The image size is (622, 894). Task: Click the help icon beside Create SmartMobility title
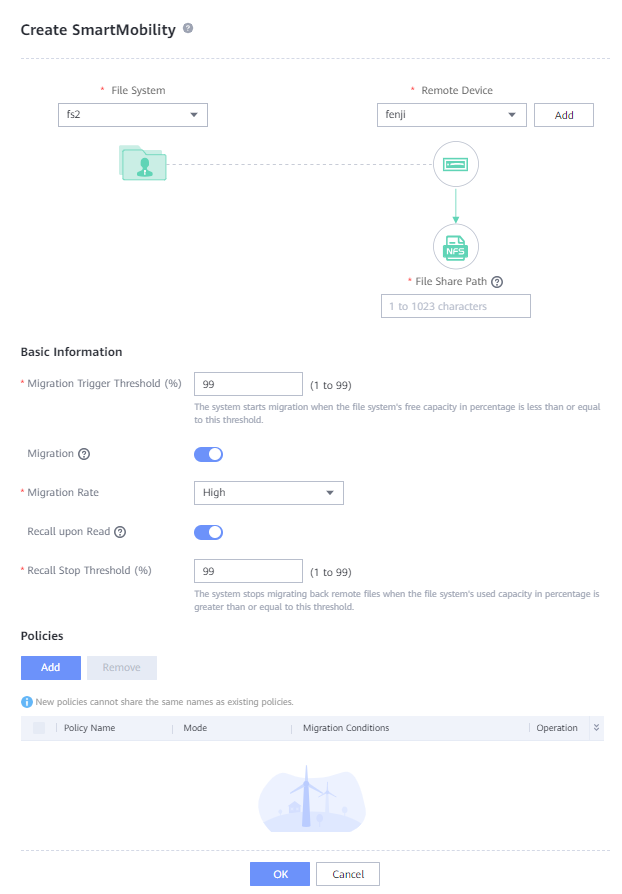pyautogui.click(x=188, y=29)
